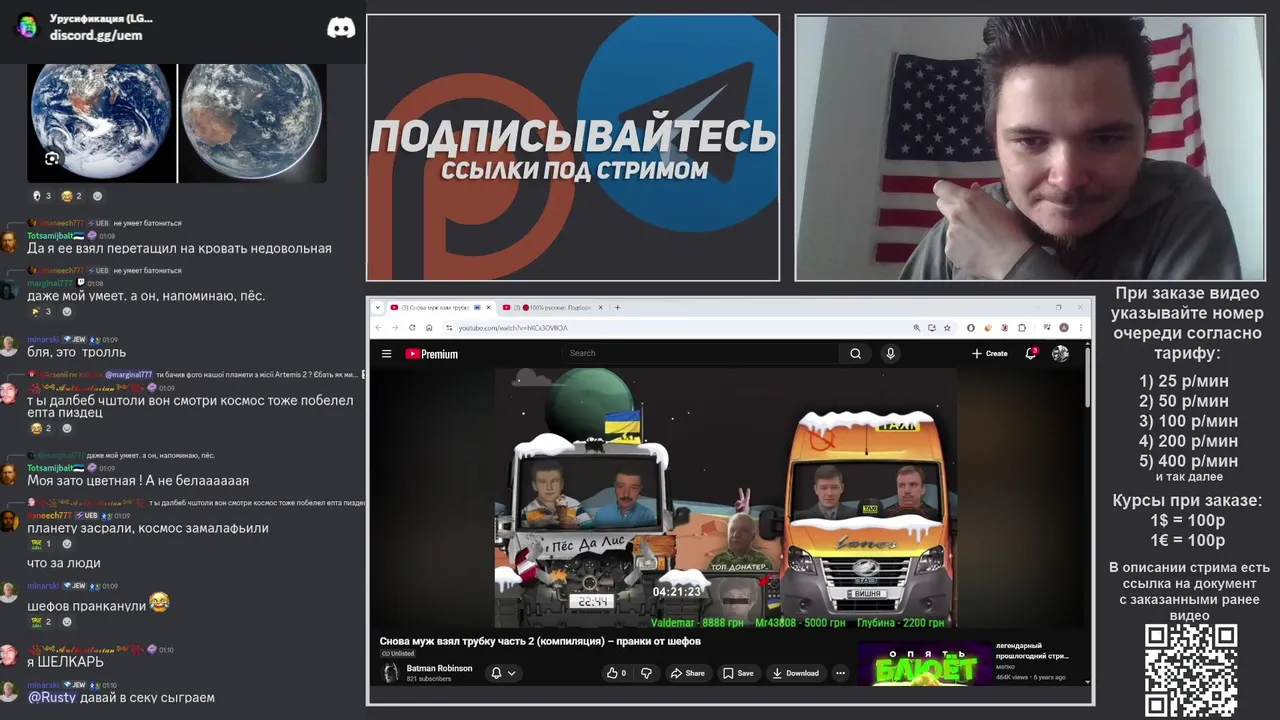Open the YouTube hamburger guide menu
This screenshot has width=1280, height=720.
[x=386, y=354]
